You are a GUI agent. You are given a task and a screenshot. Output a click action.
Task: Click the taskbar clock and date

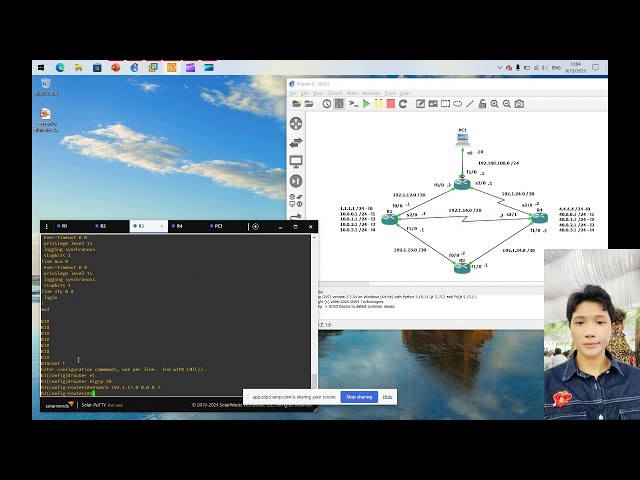[x=575, y=68]
